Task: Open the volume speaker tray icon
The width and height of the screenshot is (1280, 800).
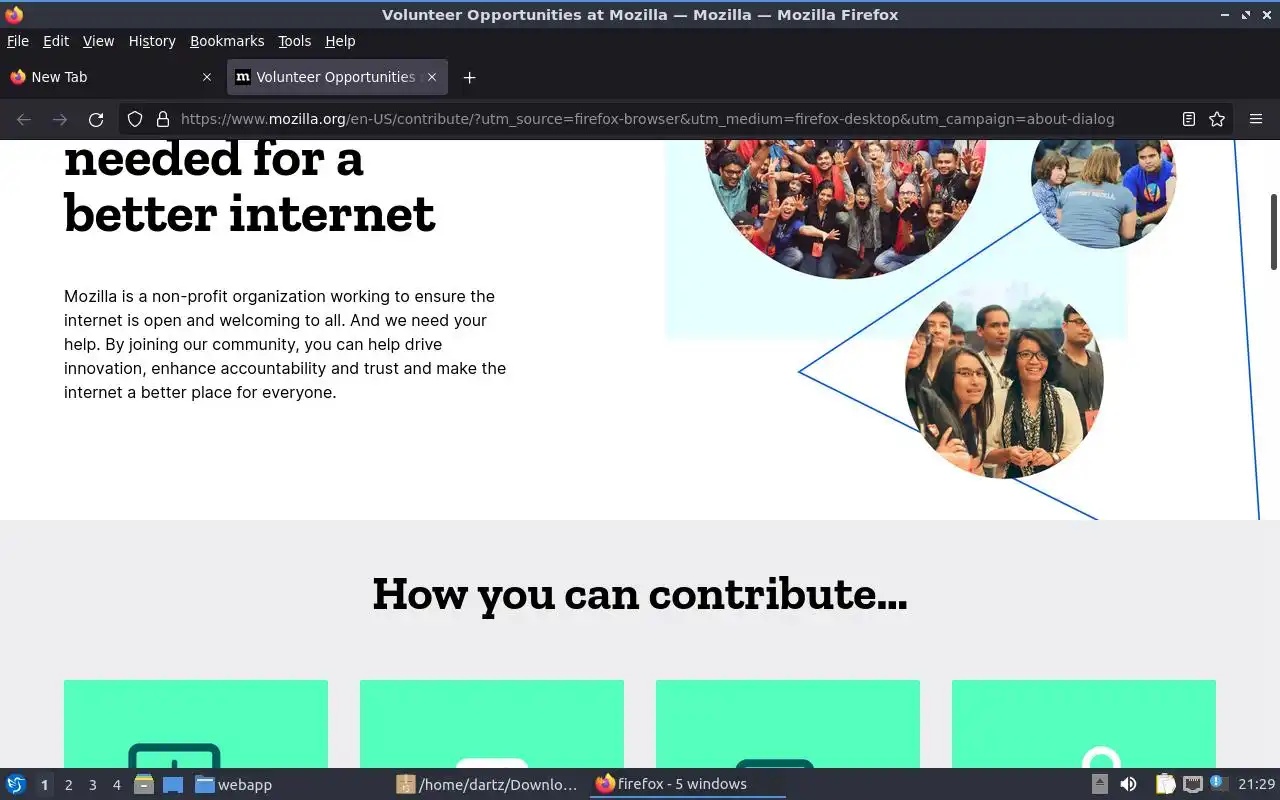Action: click(x=1128, y=785)
